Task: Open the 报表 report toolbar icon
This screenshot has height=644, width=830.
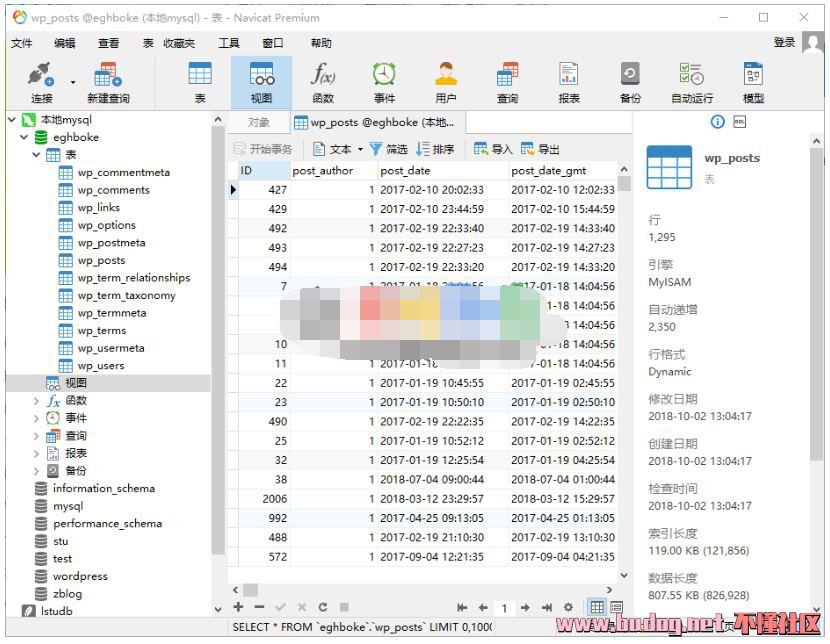Action: coord(569,83)
